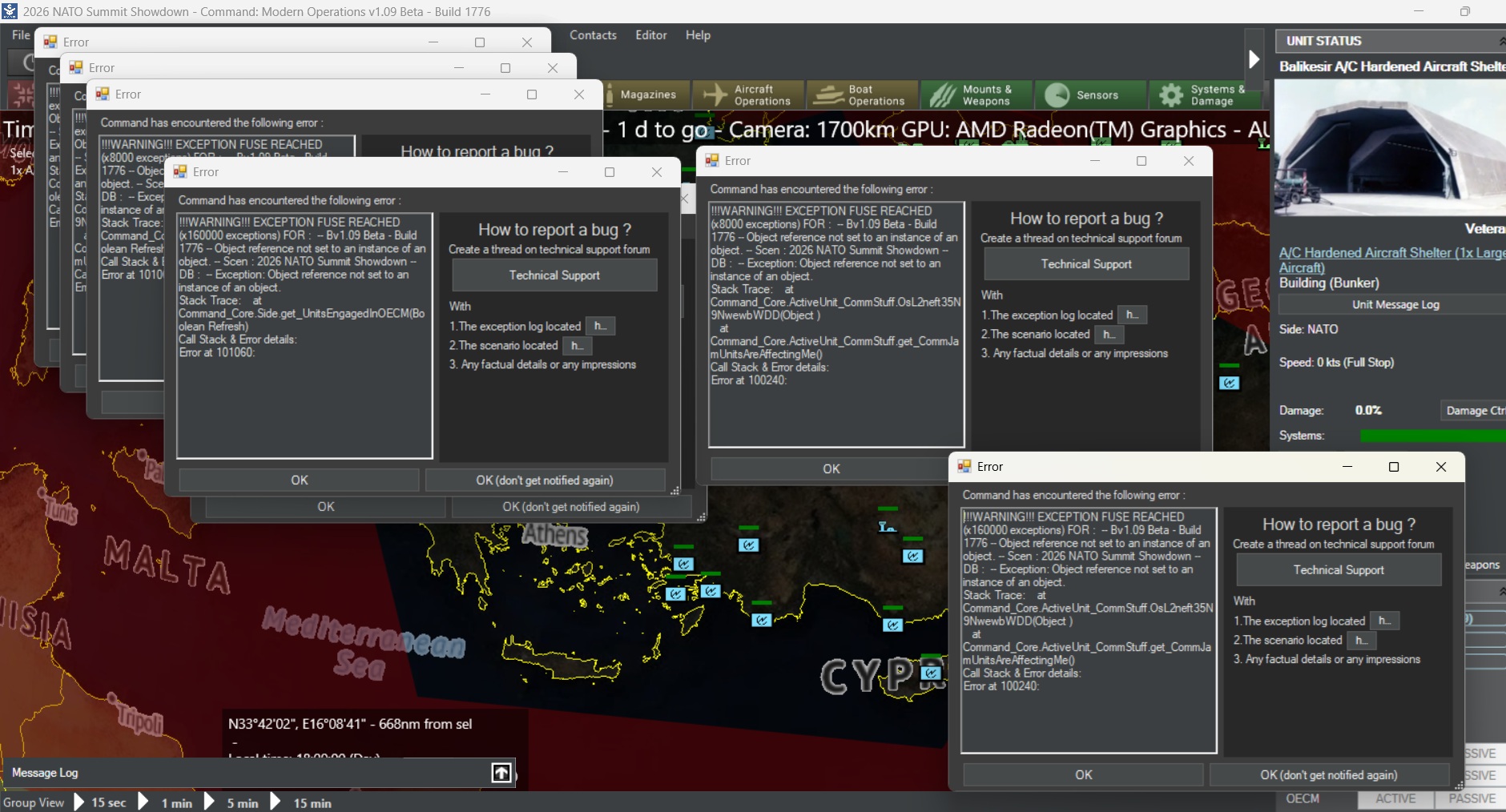1506x812 pixels.
Task: Choose don't get notified again in 101060 dialog
Action: (x=545, y=480)
